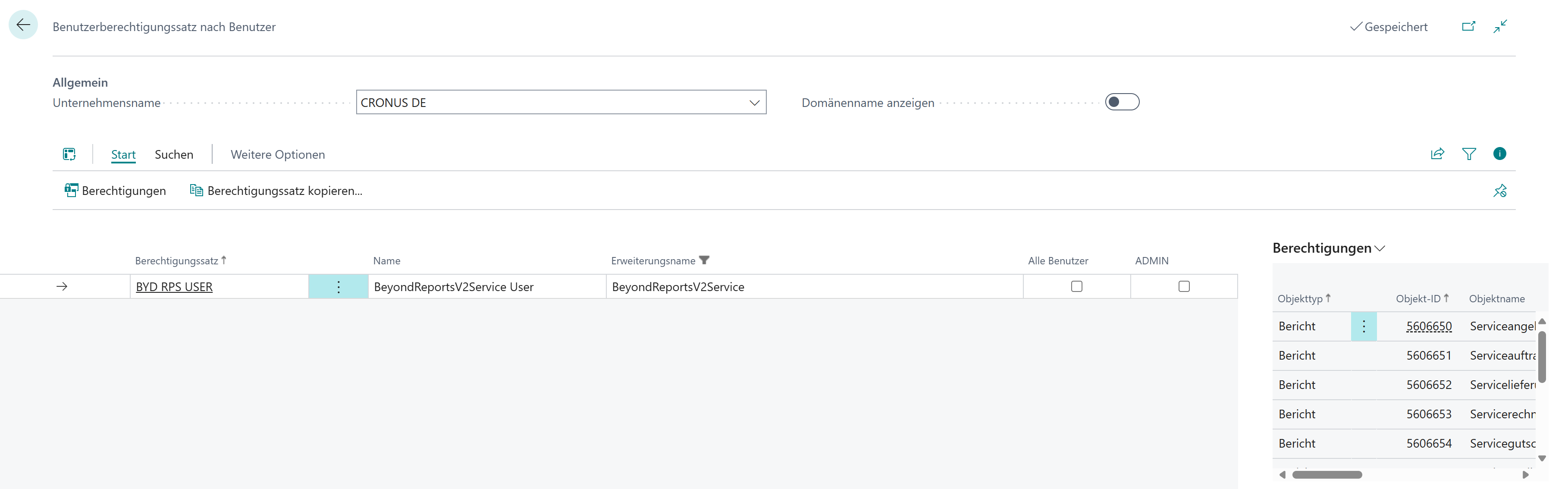Image resolution: width=1568 pixels, height=489 pixels.
Task: Click the filter icon on Erweiterungsname column
Action: 704,260
